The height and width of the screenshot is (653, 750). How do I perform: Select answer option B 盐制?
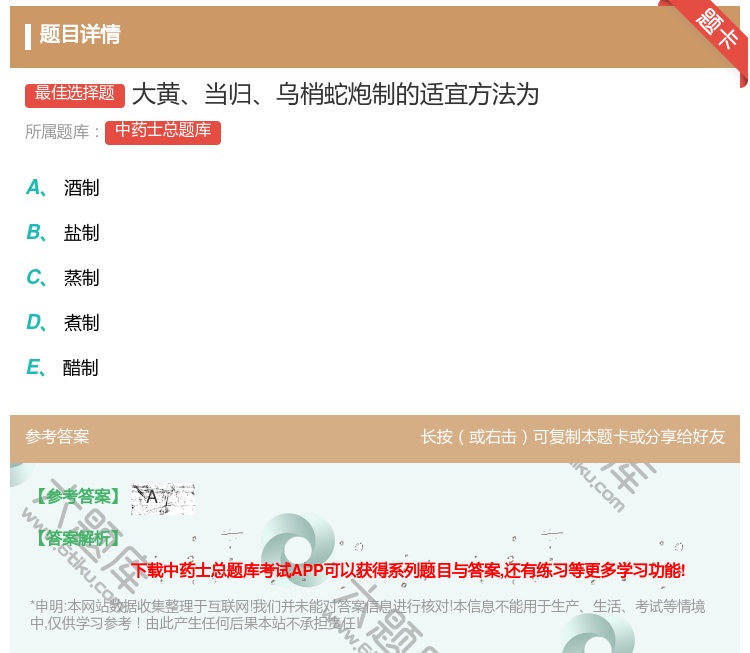(x=63, y=232)
